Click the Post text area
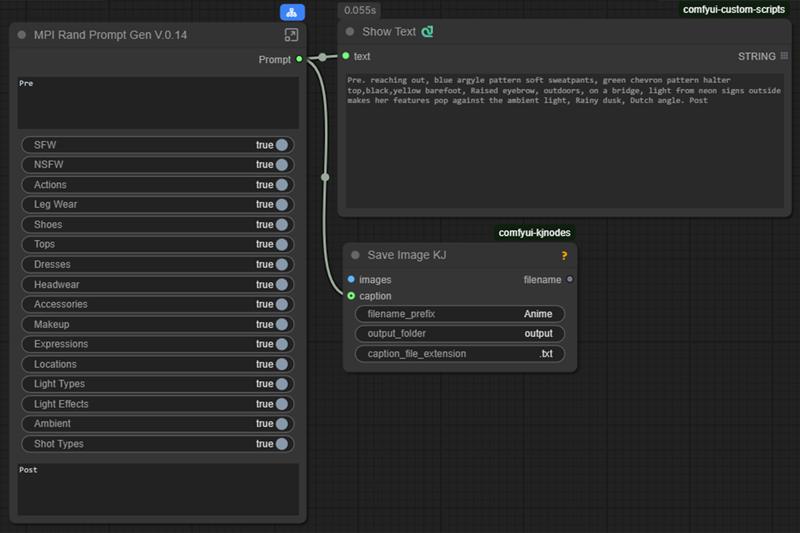Screen dimensions: 800x533 [158, 489]
